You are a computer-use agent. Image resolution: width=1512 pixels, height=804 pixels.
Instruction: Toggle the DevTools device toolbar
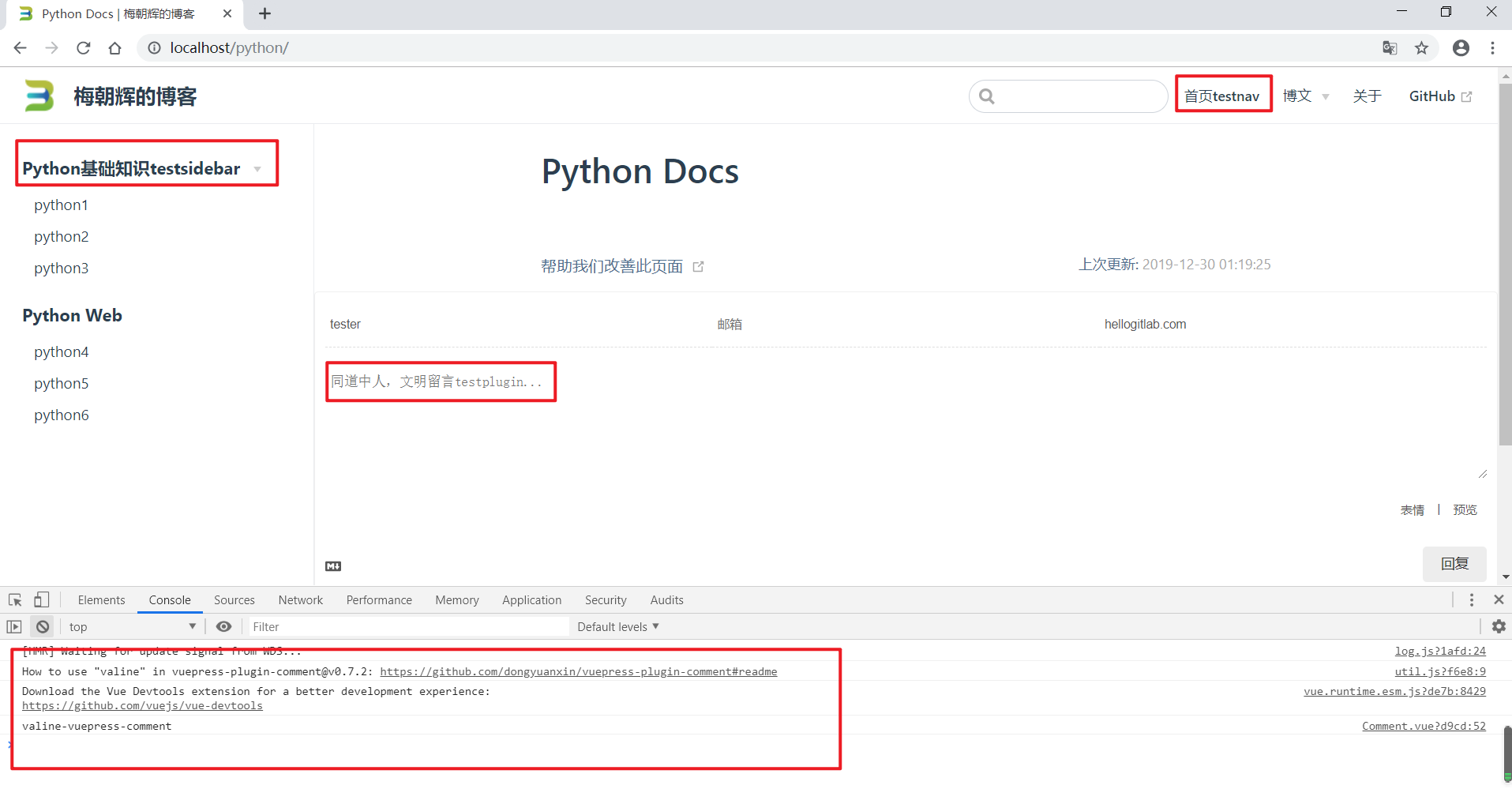coord(42,600)
